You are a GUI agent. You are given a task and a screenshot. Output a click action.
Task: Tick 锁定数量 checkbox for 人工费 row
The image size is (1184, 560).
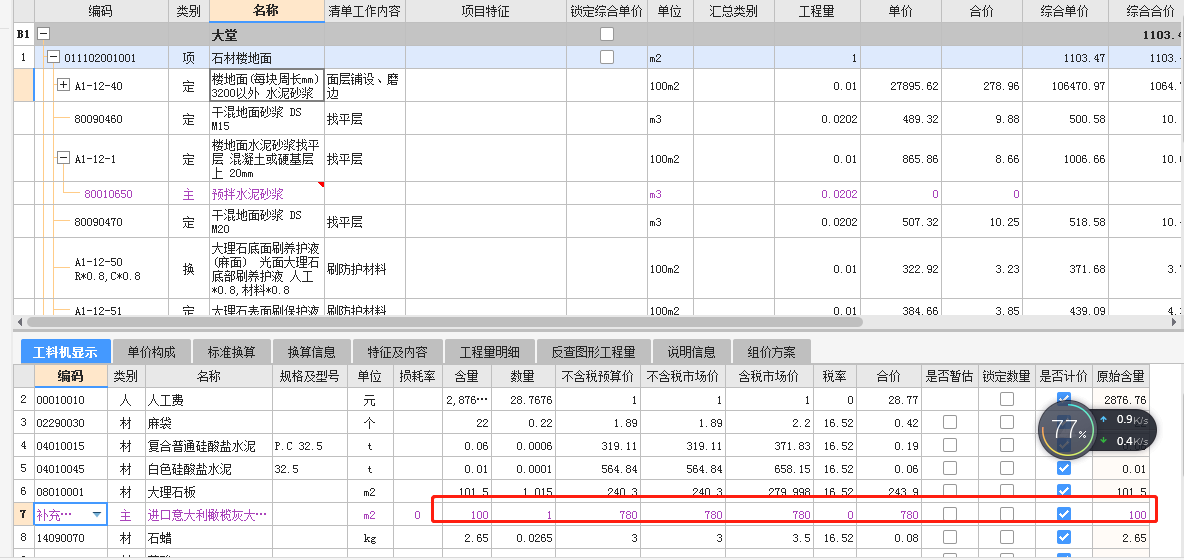pyautogui.click(x=1007, y=399)
